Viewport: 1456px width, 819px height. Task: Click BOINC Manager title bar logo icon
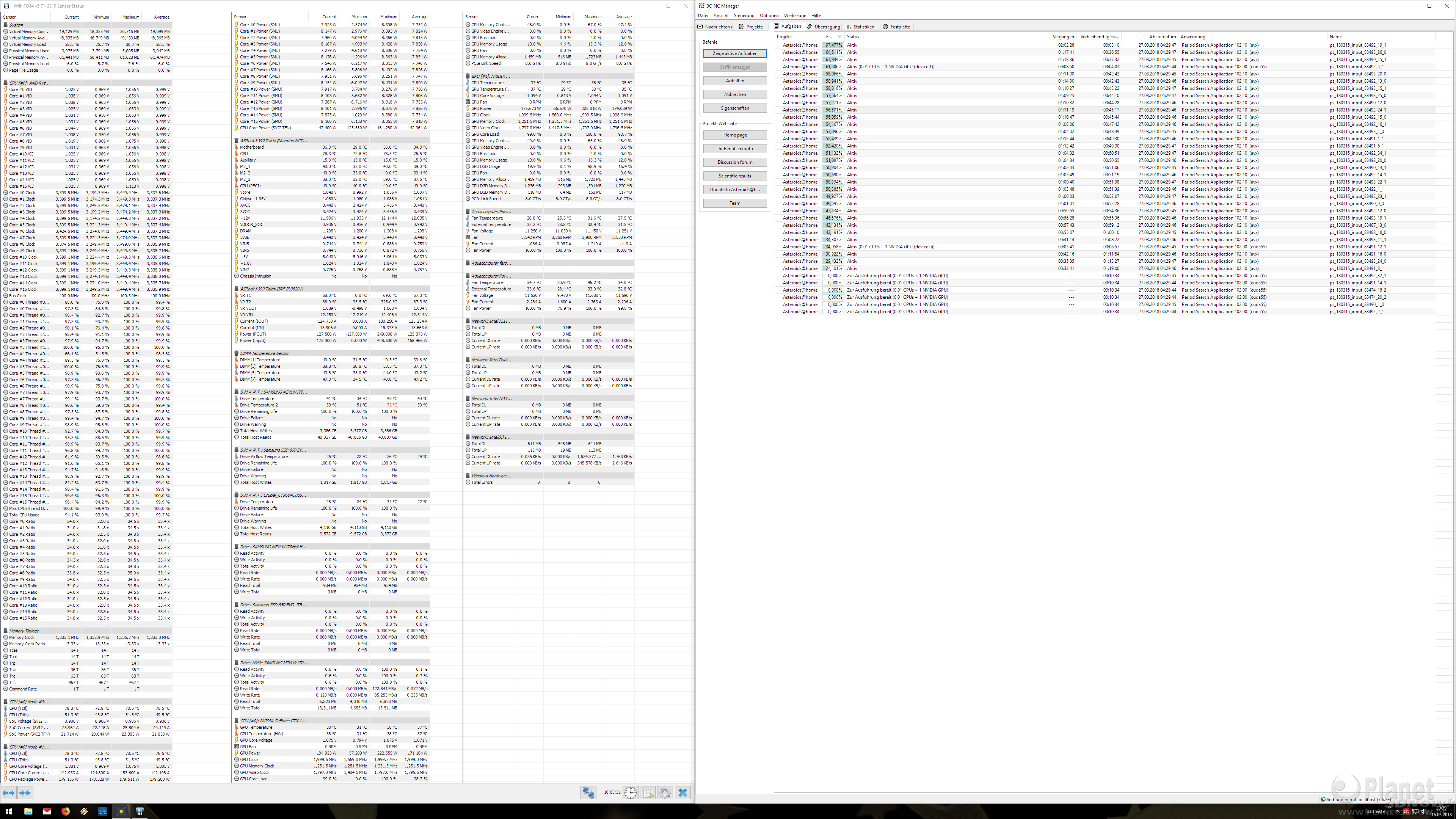[701, 6]
